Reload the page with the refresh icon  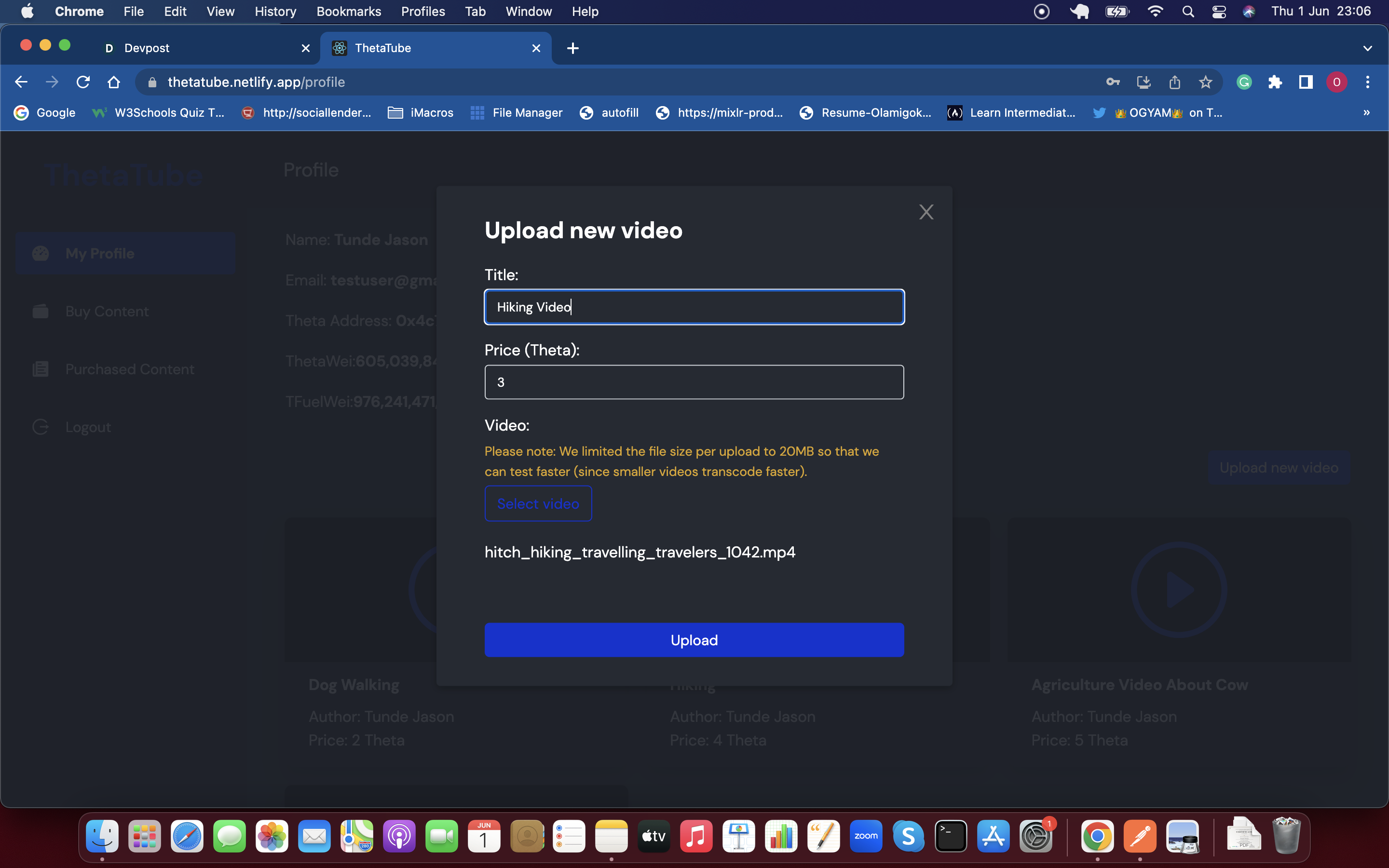click(83, 82)
